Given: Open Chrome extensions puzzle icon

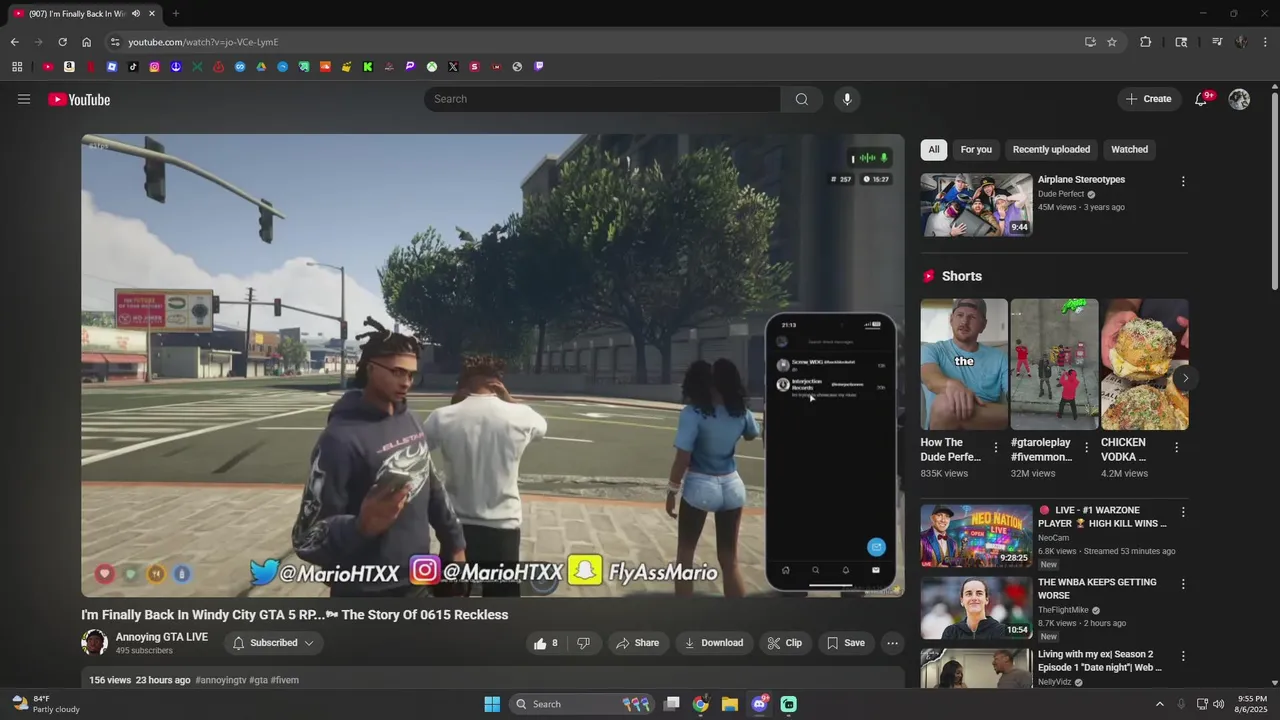Looking at the screenshot, I should [1146, 42].
